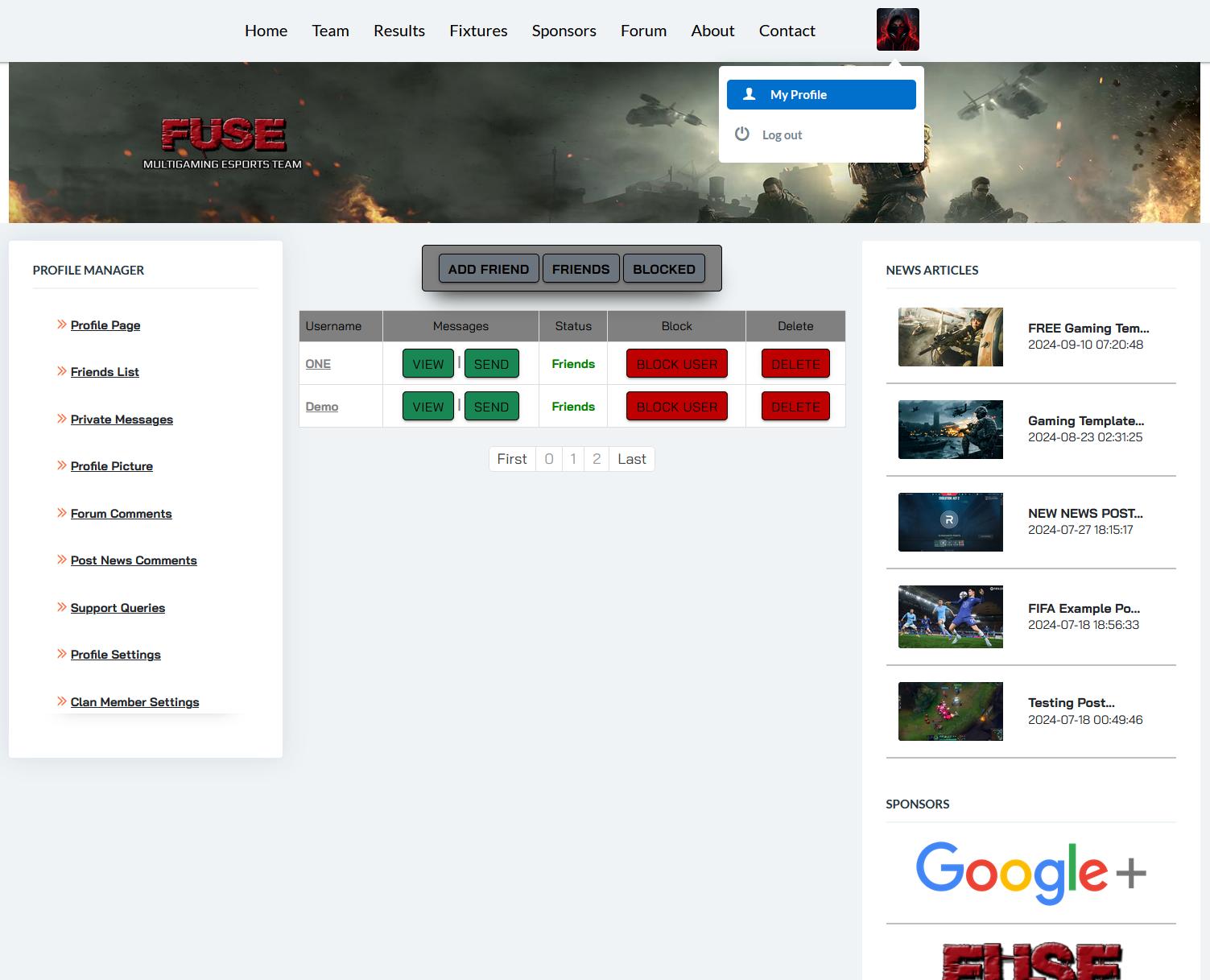Screen dimensions: 1210x980
Task: Switch to the BLOCKED list
Action: coord(663,269)
